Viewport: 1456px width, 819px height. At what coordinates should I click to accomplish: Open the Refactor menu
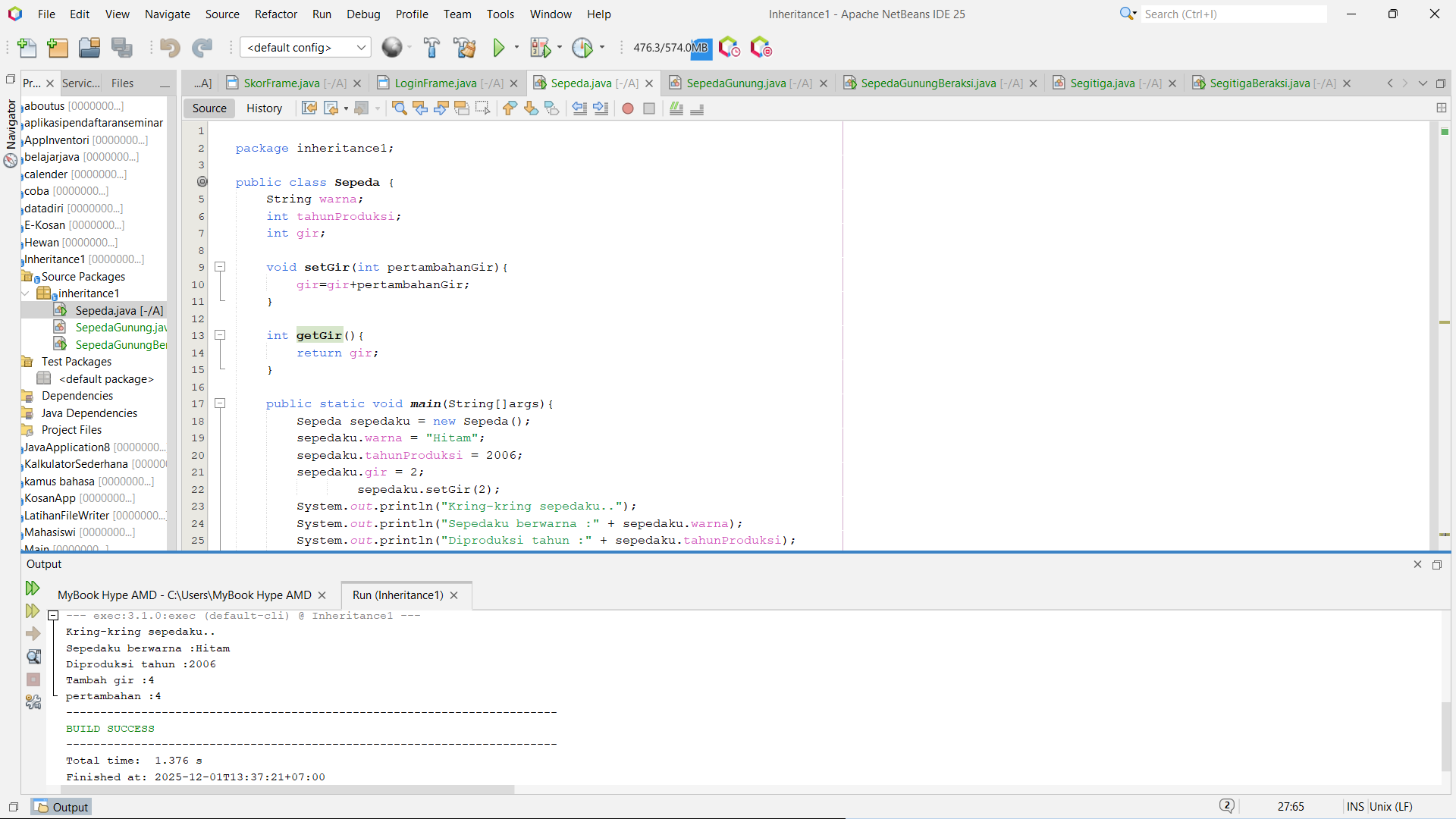coord(275,14)
